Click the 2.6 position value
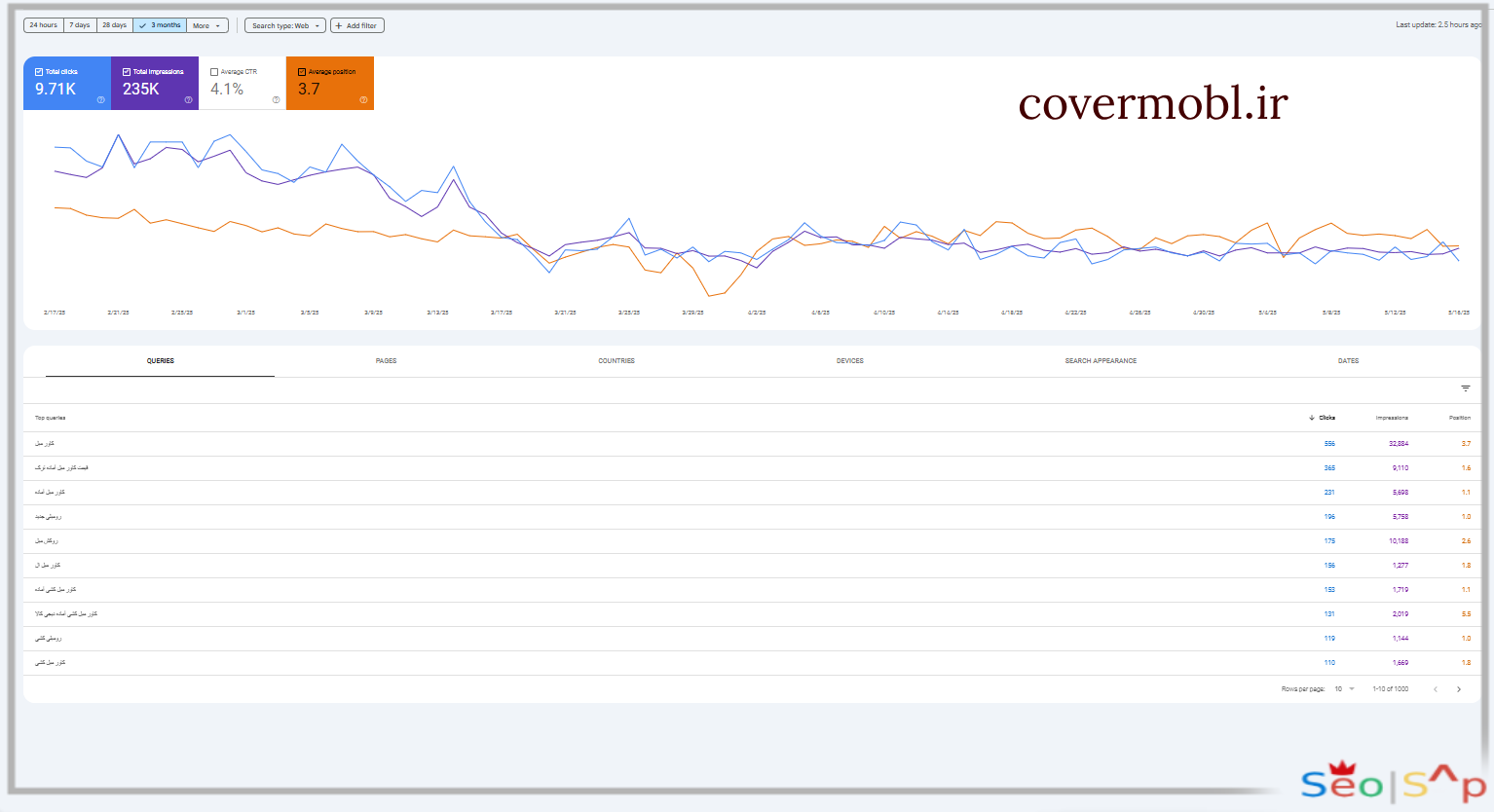Viewport: 1494px width, 812px height. [1466, 541]
